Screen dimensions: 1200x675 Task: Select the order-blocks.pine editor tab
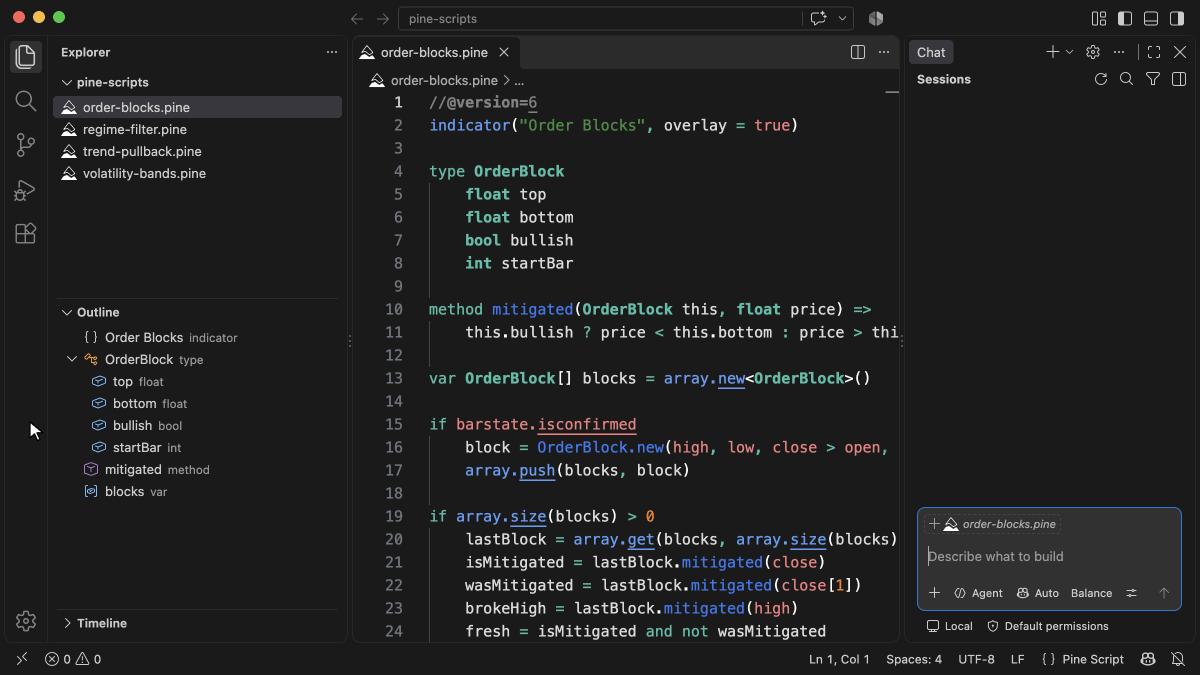(435, 52)
